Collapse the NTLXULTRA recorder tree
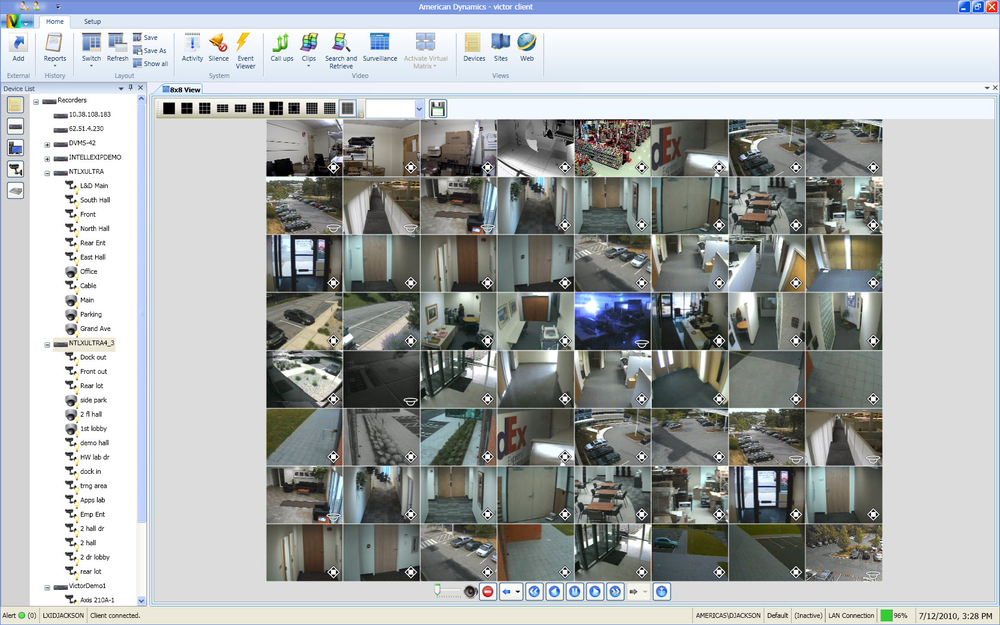 47,172
